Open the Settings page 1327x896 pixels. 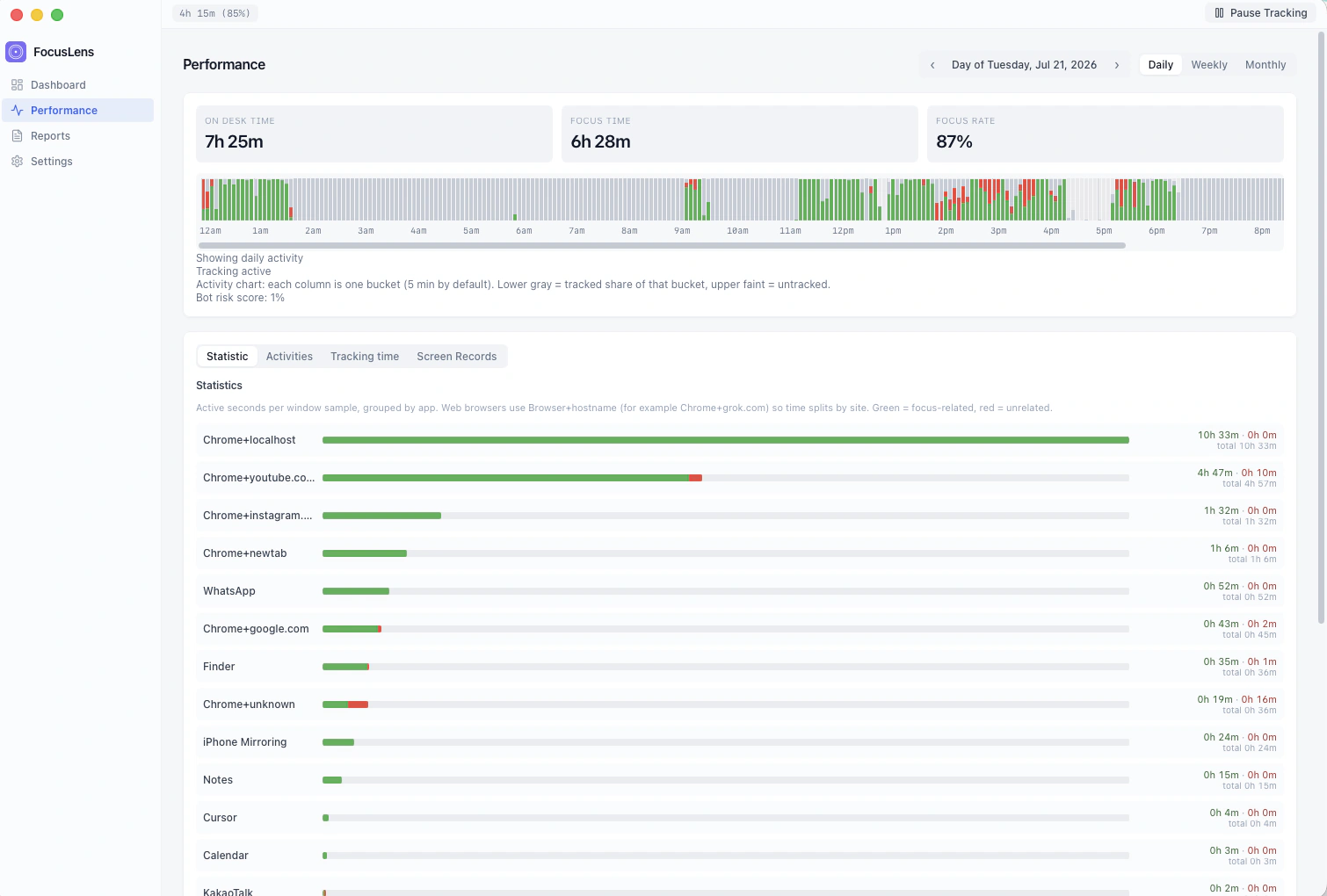77,162
